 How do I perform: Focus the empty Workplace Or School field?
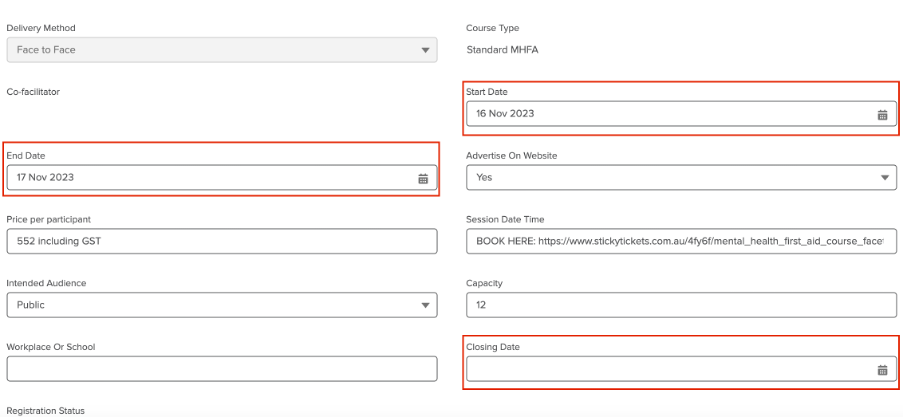pyautogui.click(x=221, y=369)
